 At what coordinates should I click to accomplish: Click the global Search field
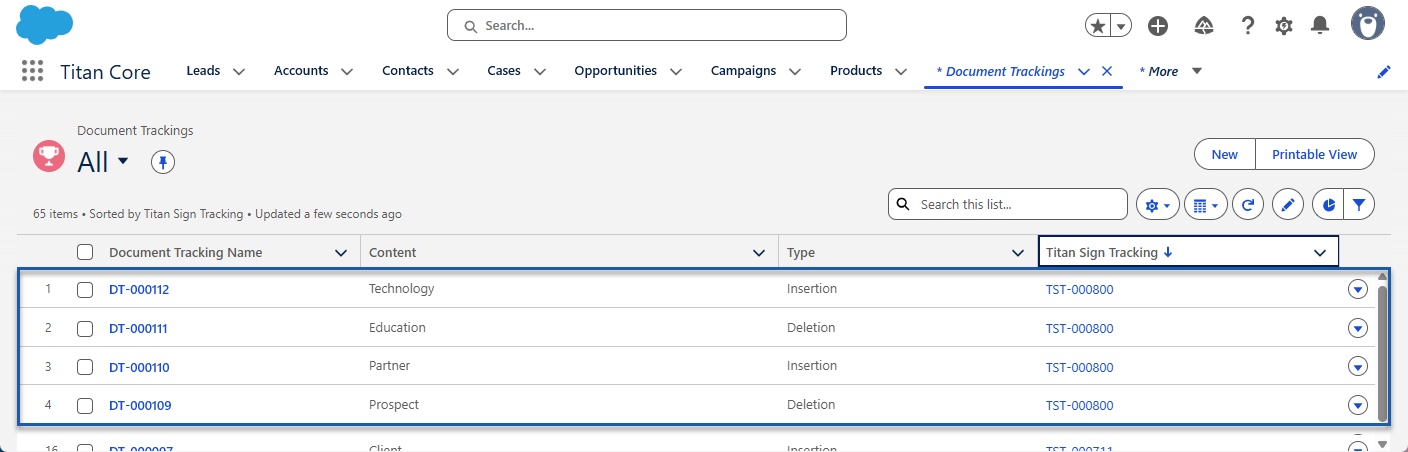pos(647,25)
